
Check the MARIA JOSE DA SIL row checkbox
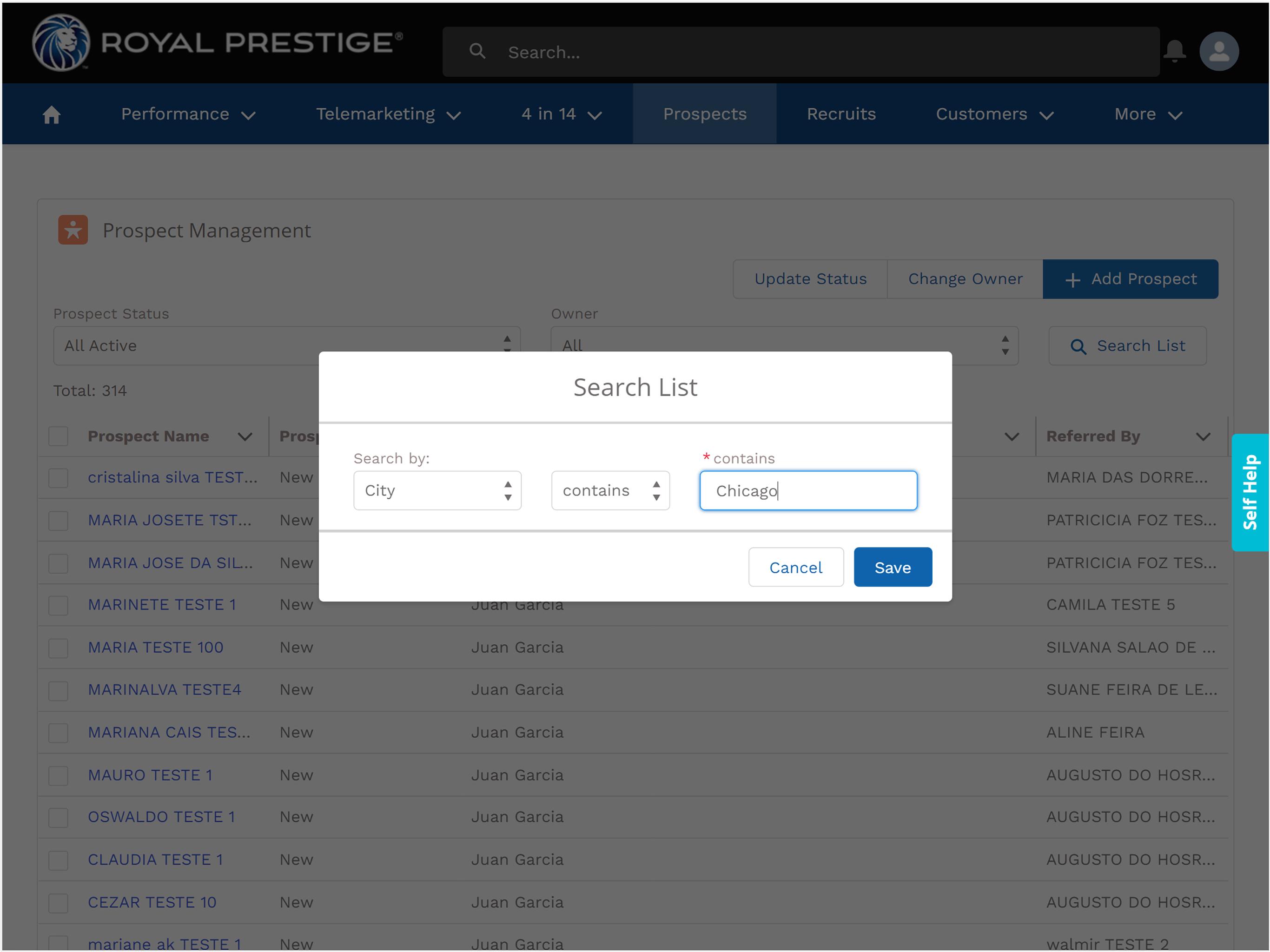tap(59, 563)
